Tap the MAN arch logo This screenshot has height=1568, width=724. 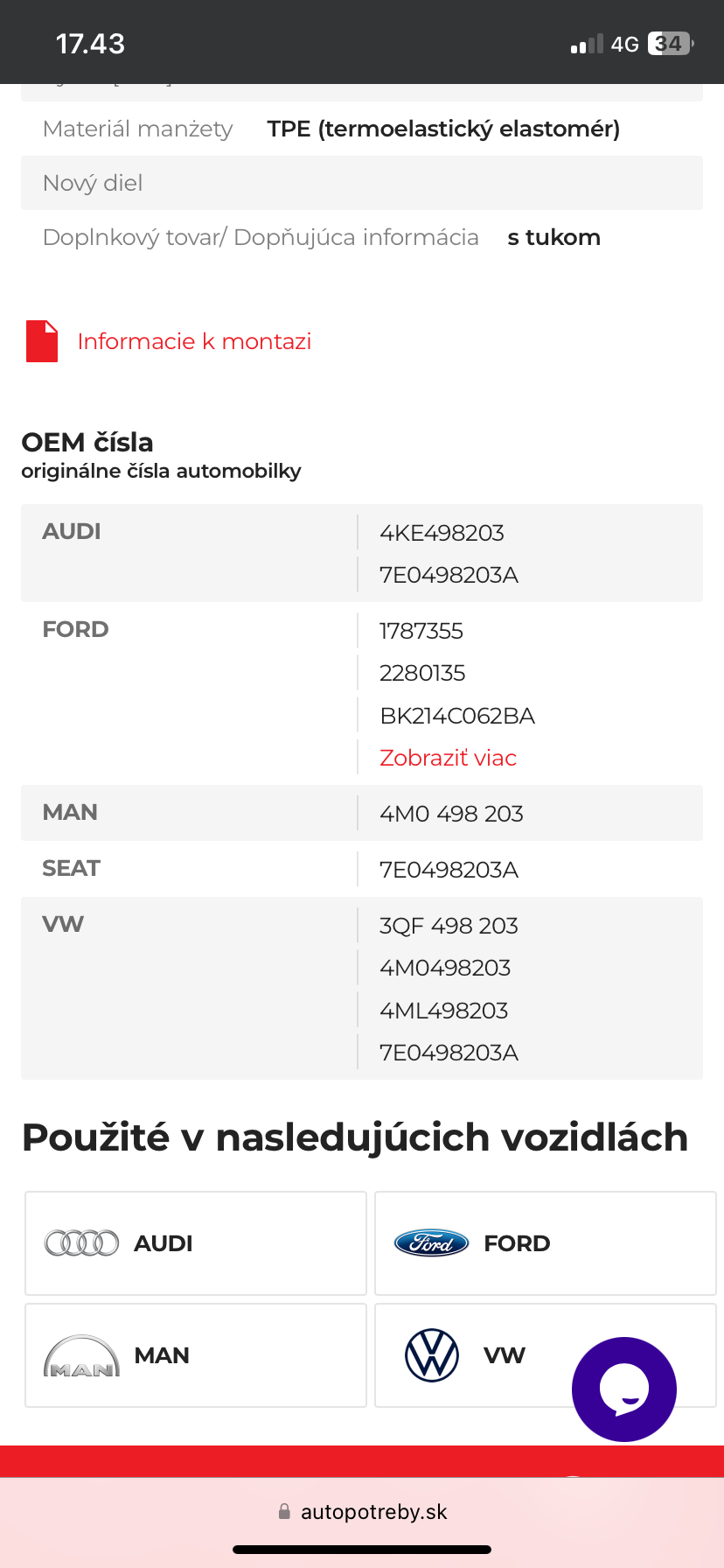point(81,1356)
